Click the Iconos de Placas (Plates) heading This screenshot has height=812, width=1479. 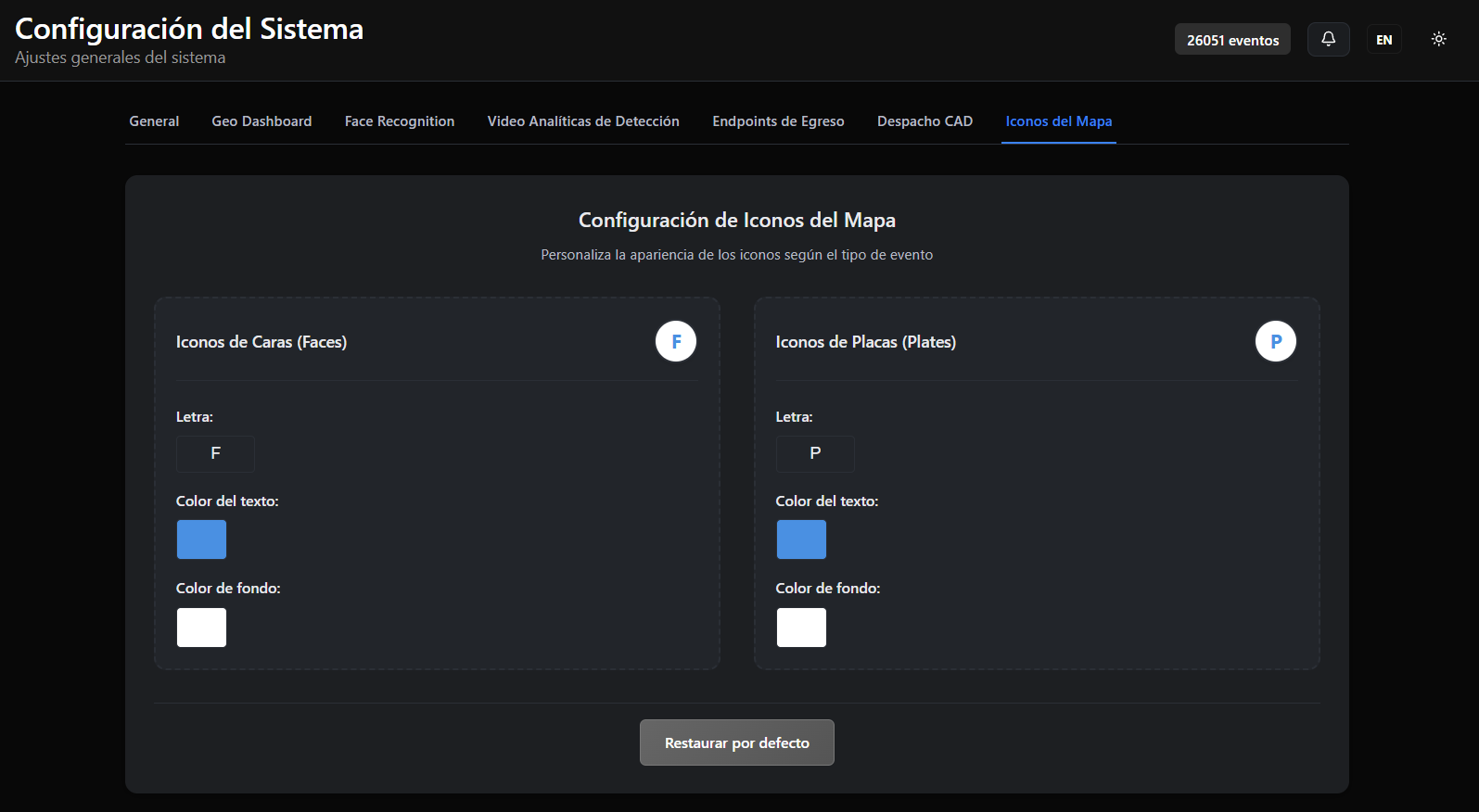(866, 342)
